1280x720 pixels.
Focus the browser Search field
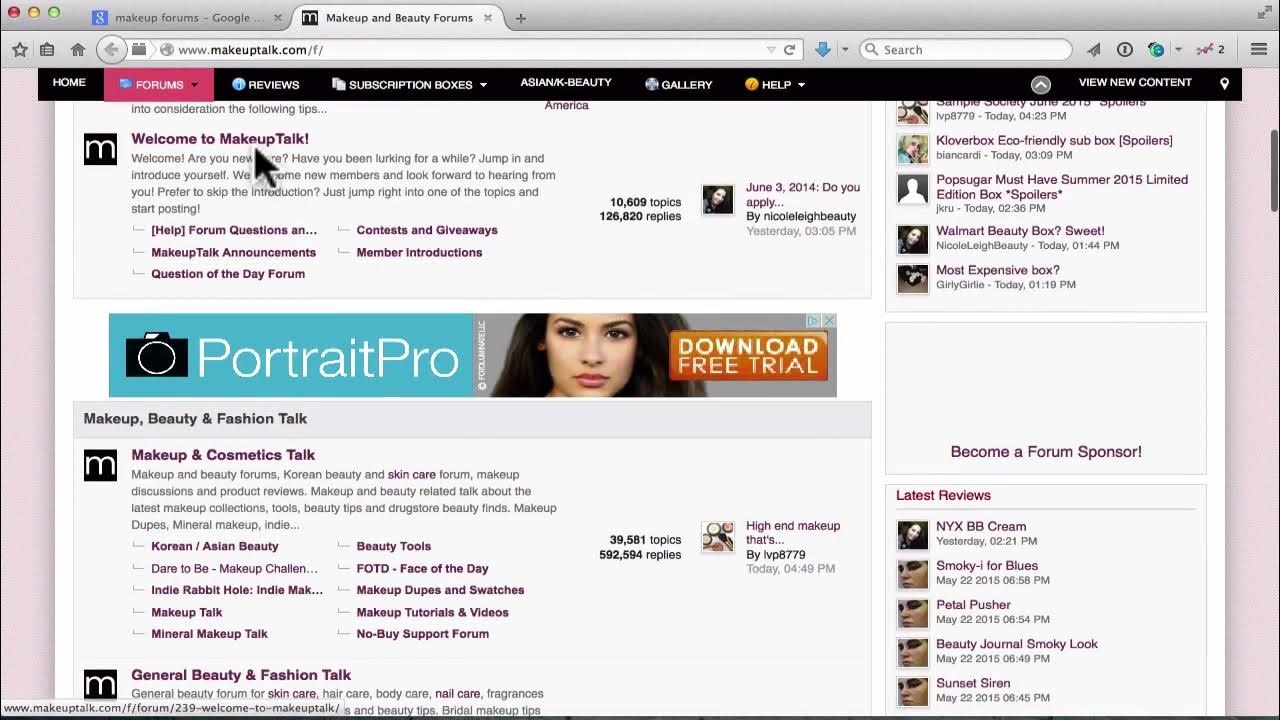coord(966,49)
